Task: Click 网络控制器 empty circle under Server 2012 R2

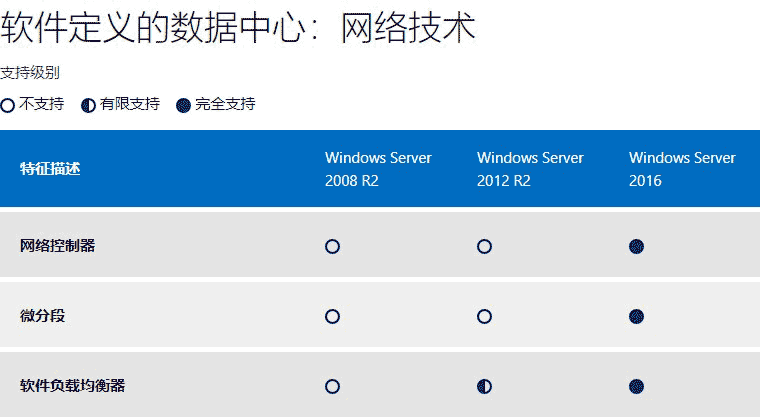Action: [485, 246]
